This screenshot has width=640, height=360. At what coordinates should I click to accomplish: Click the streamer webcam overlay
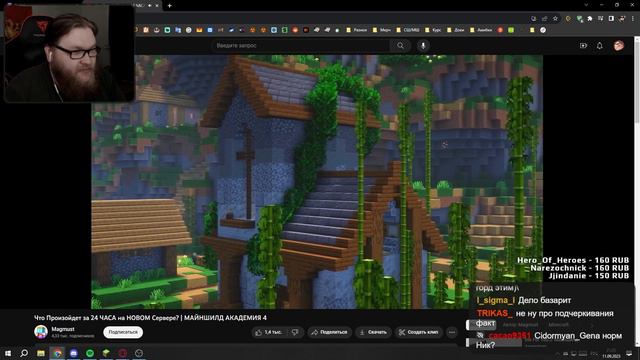click(x=69, y=53)
